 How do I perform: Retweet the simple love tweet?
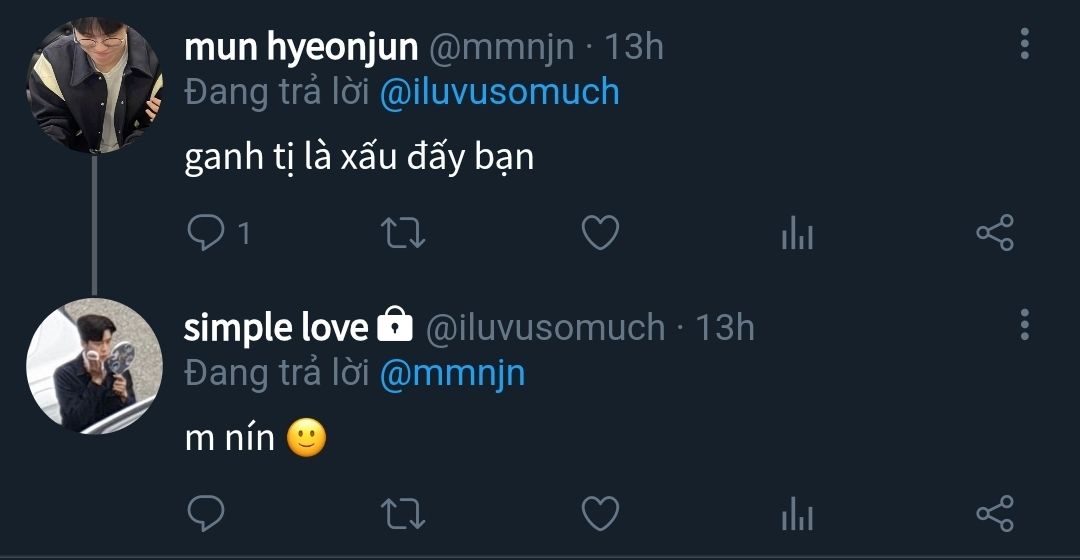point(404,514)
